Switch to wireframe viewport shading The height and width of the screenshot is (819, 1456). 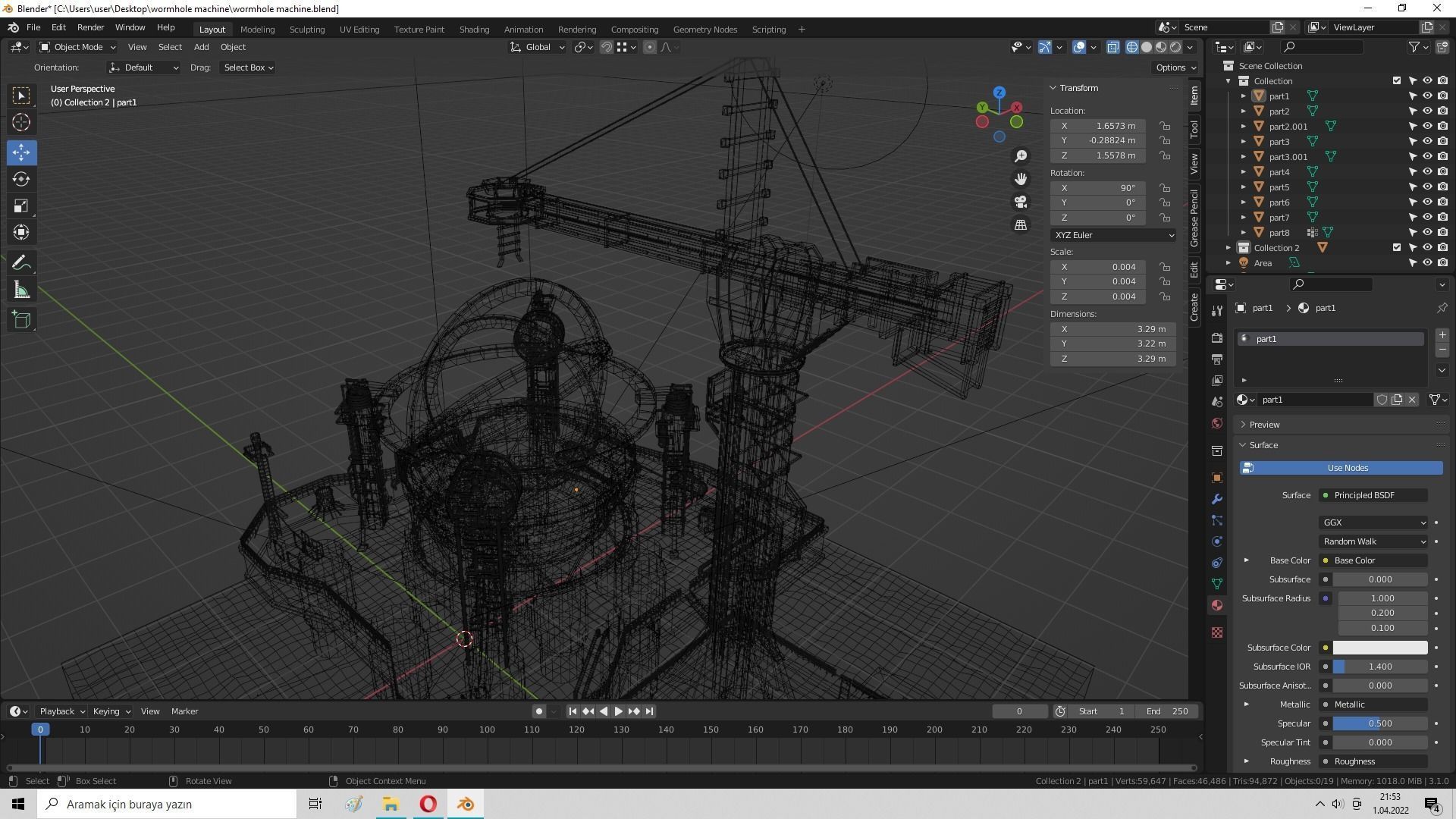point(1132,47)
